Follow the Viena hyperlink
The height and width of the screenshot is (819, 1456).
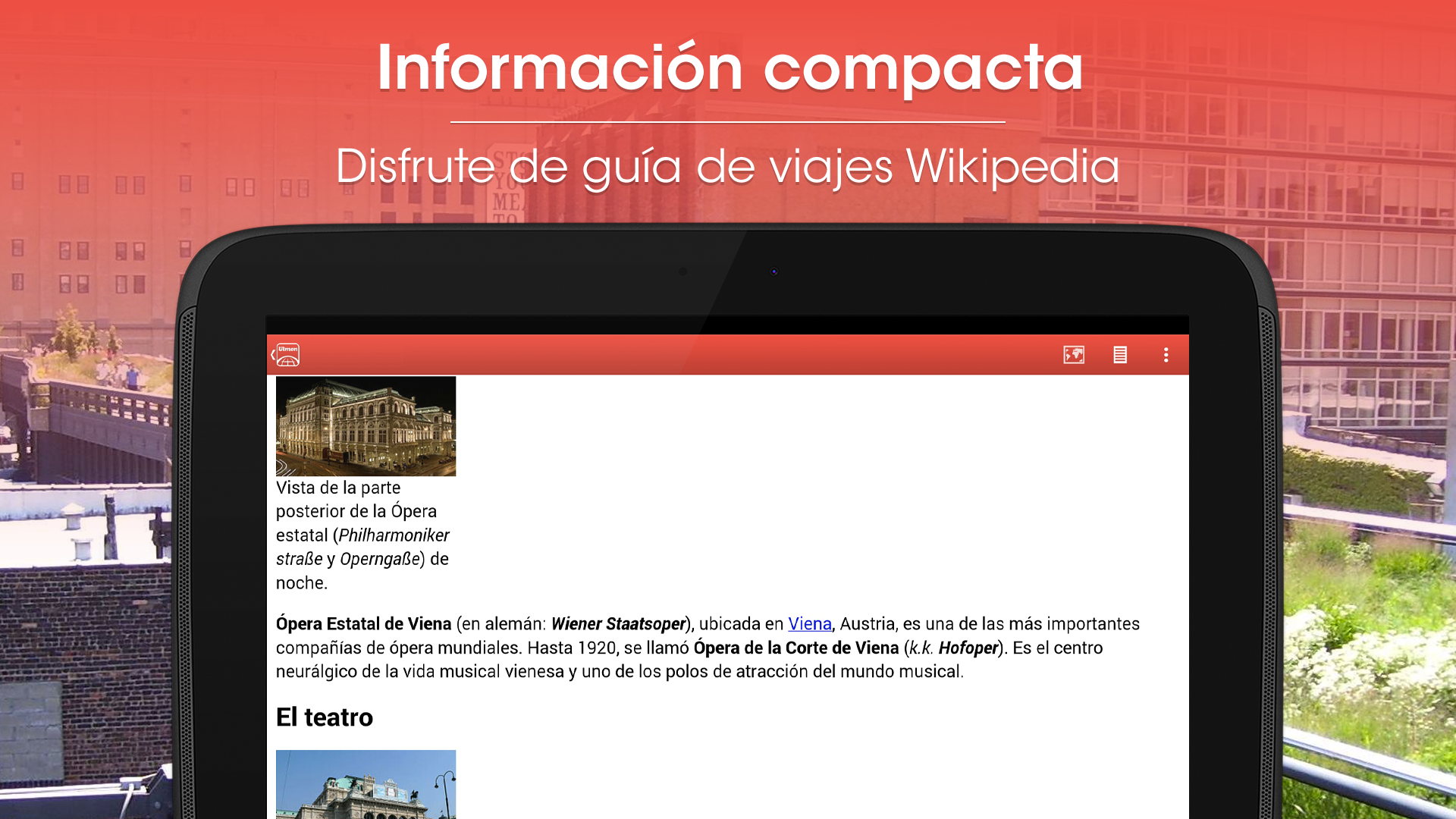[x=810, y=623]
